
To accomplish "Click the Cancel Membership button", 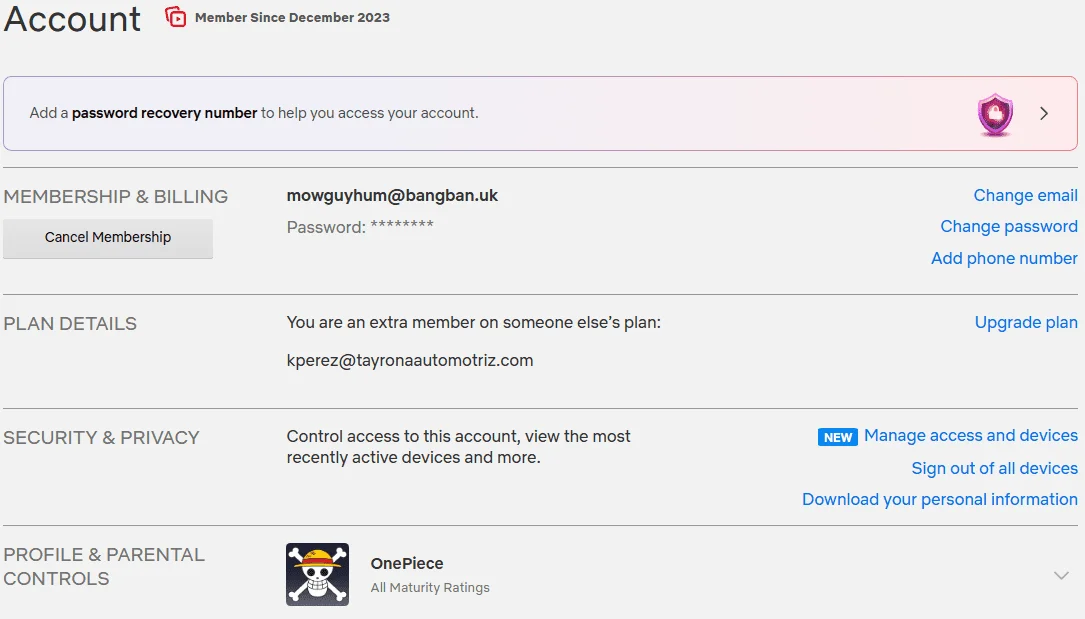I will [108, 239].
